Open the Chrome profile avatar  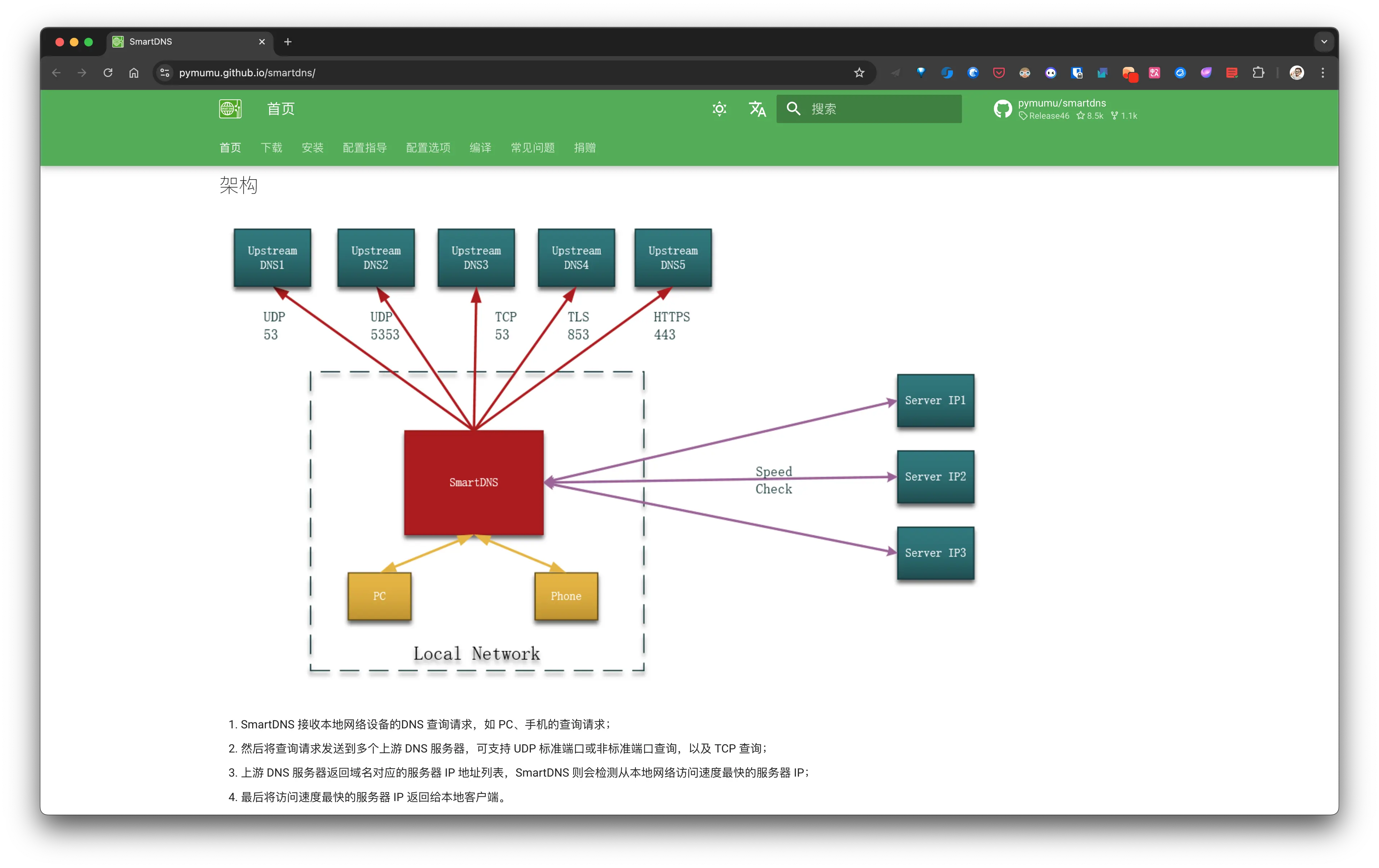[x=1297, y=73]
